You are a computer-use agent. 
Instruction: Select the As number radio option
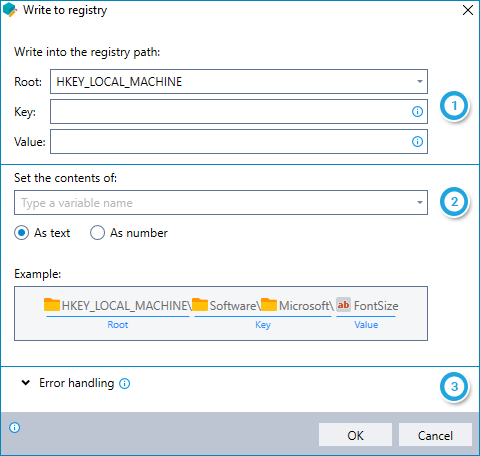(x=129, y=233)
